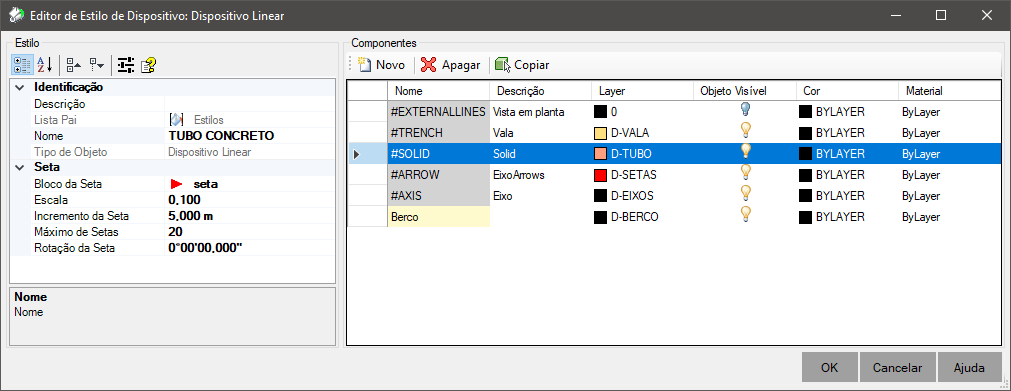Screen dimensions: 1011x391
Task: Select the Bloco da Seta property label
Action: point(68,184)
